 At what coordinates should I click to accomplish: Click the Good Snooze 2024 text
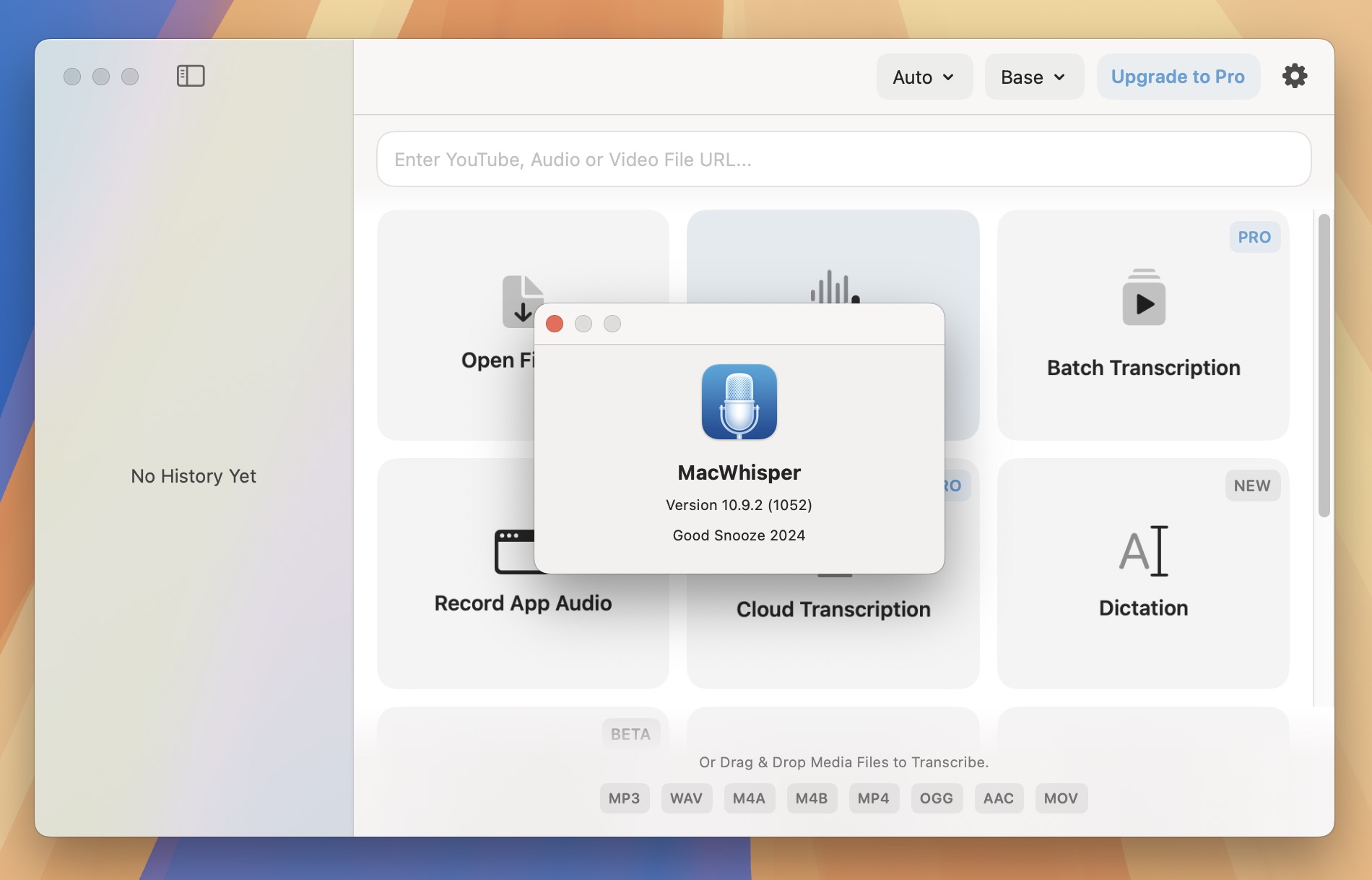(x=739, y=535)
